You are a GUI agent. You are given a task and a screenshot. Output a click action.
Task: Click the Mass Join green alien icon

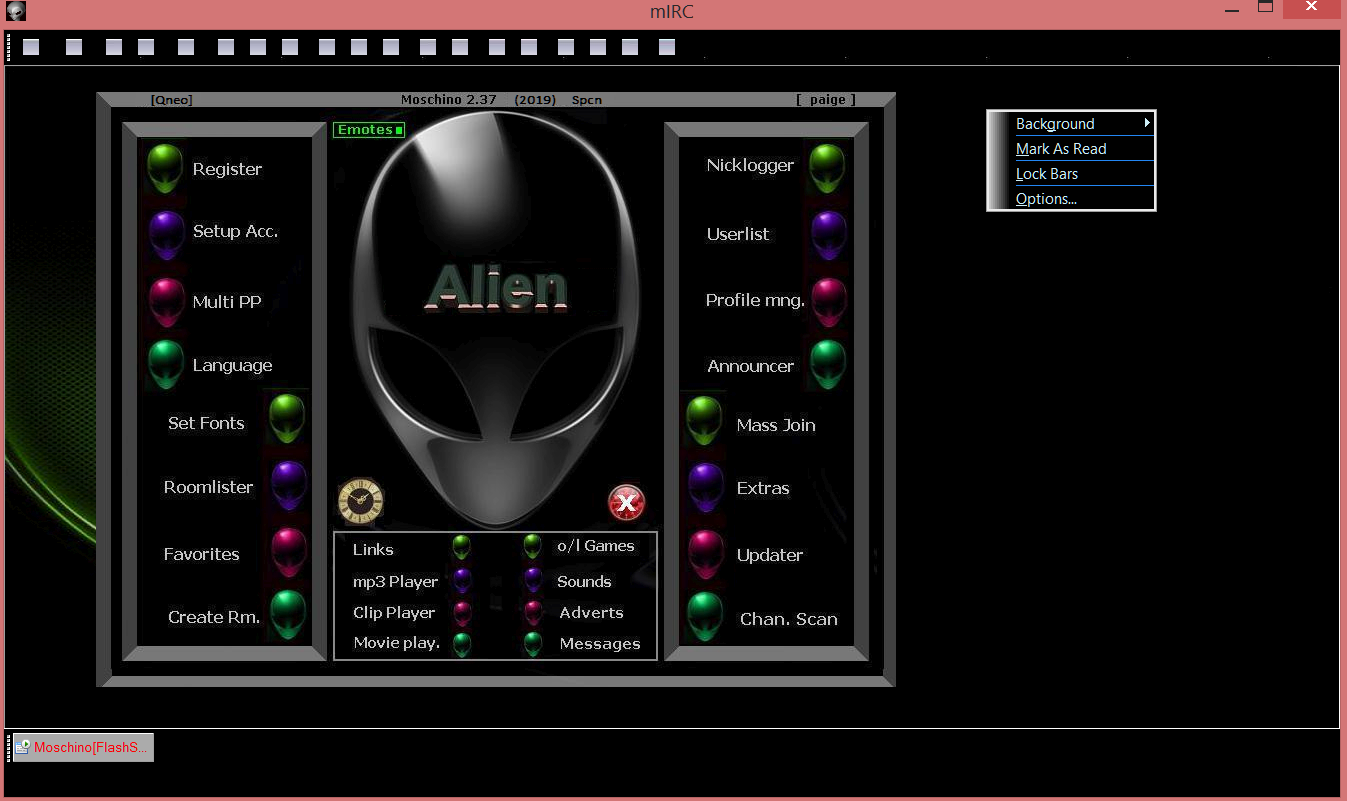704,421
